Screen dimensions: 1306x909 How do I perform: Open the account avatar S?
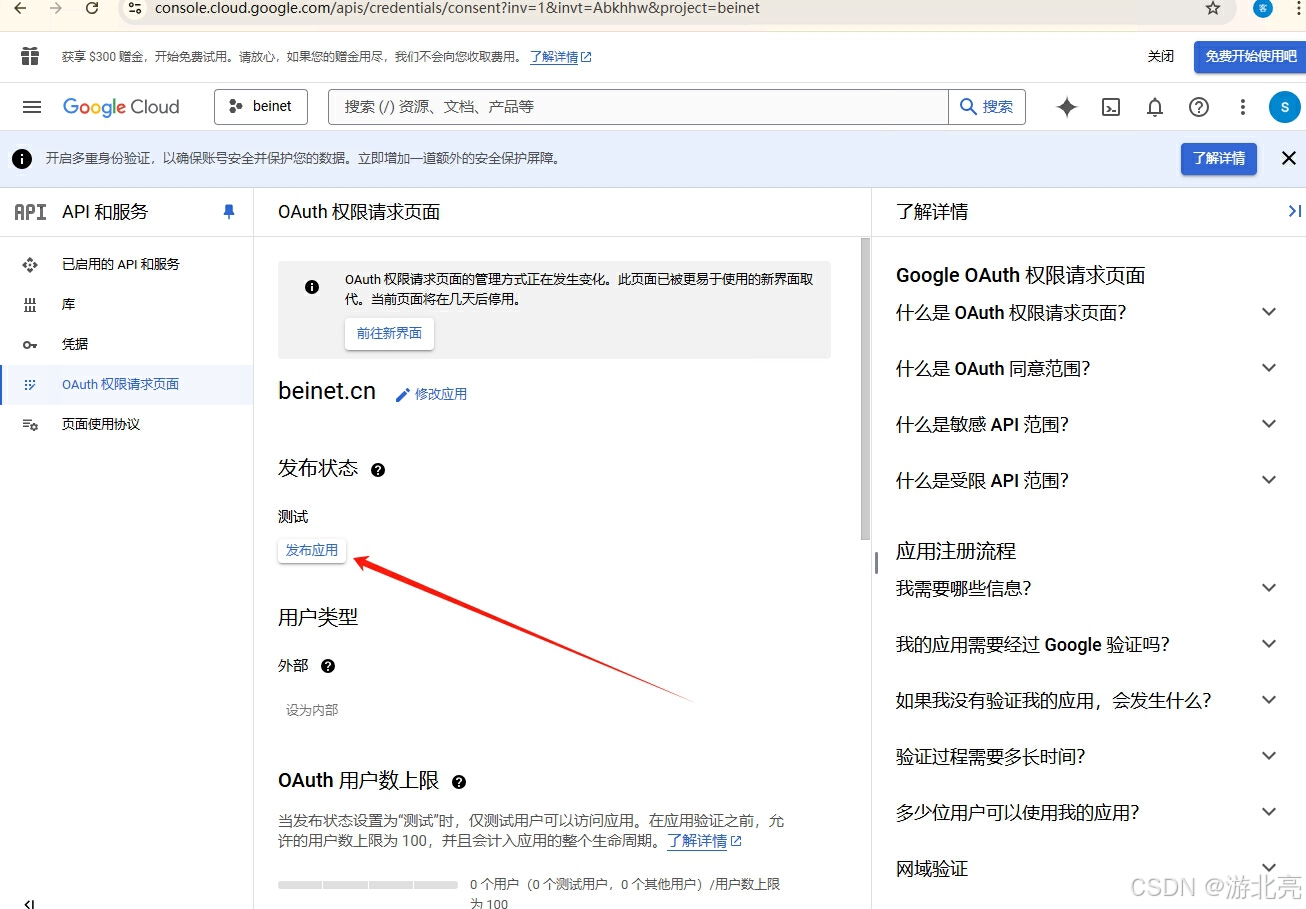1285,107
